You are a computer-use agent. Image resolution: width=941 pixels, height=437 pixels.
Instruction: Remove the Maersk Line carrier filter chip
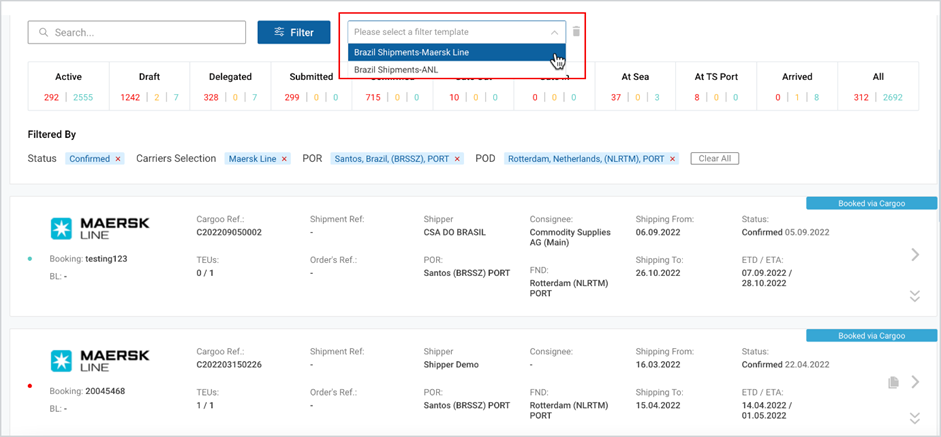[284, 159]
